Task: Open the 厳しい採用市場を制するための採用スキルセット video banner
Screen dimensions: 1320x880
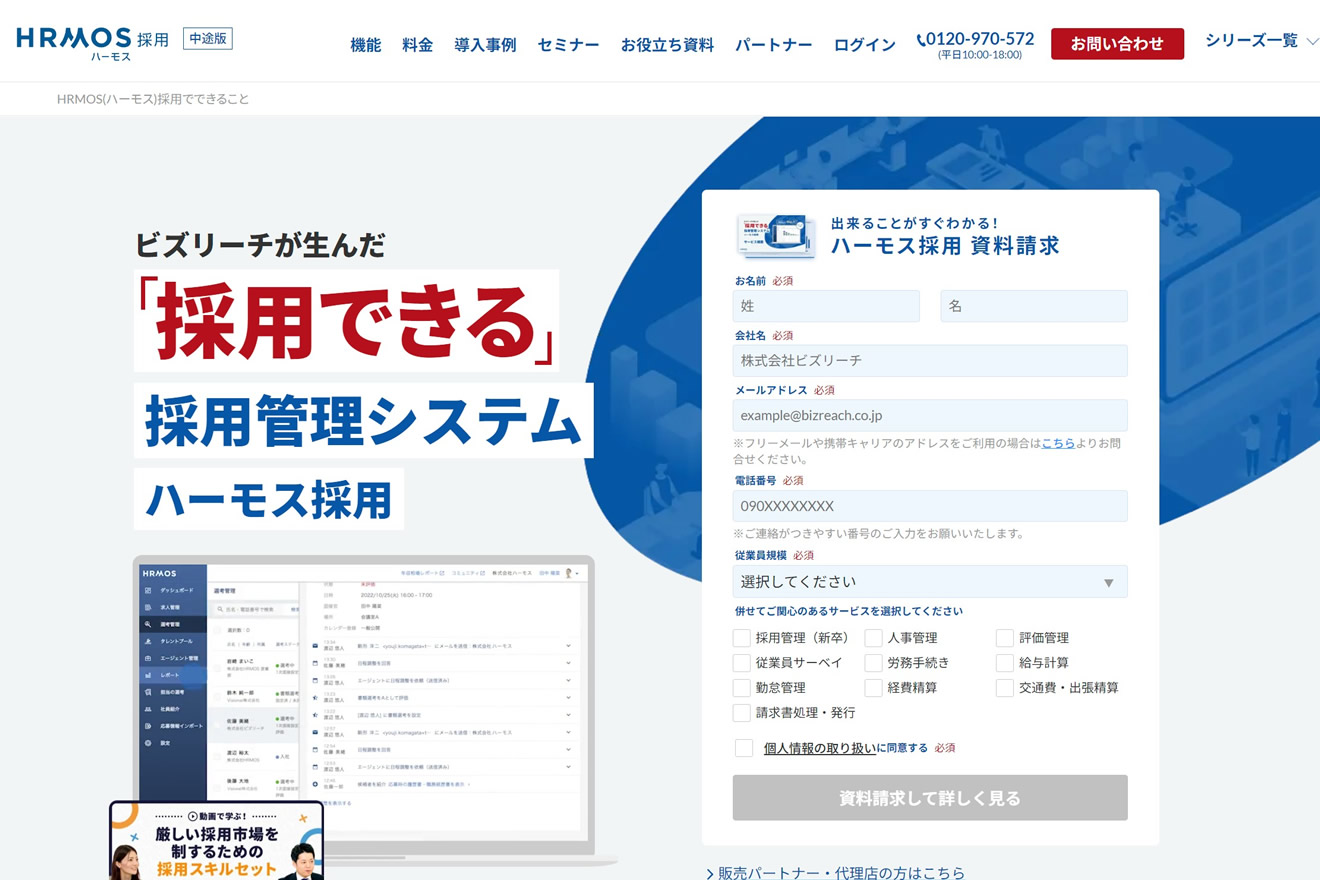Action: pyautogui.click(x=217, y=841)
